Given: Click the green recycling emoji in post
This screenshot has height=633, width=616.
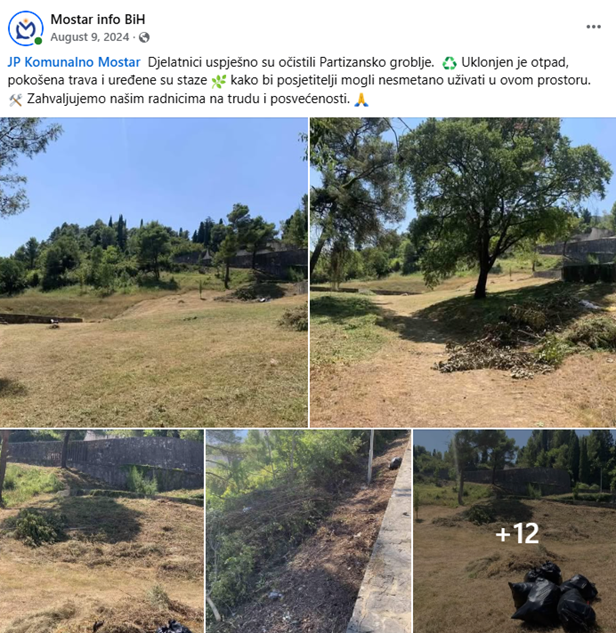Looking at the screenshot, I should click(x=449, y=63).
